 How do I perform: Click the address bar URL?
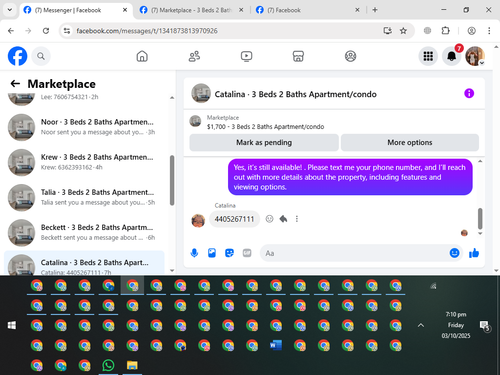click(x=147, y=31)
